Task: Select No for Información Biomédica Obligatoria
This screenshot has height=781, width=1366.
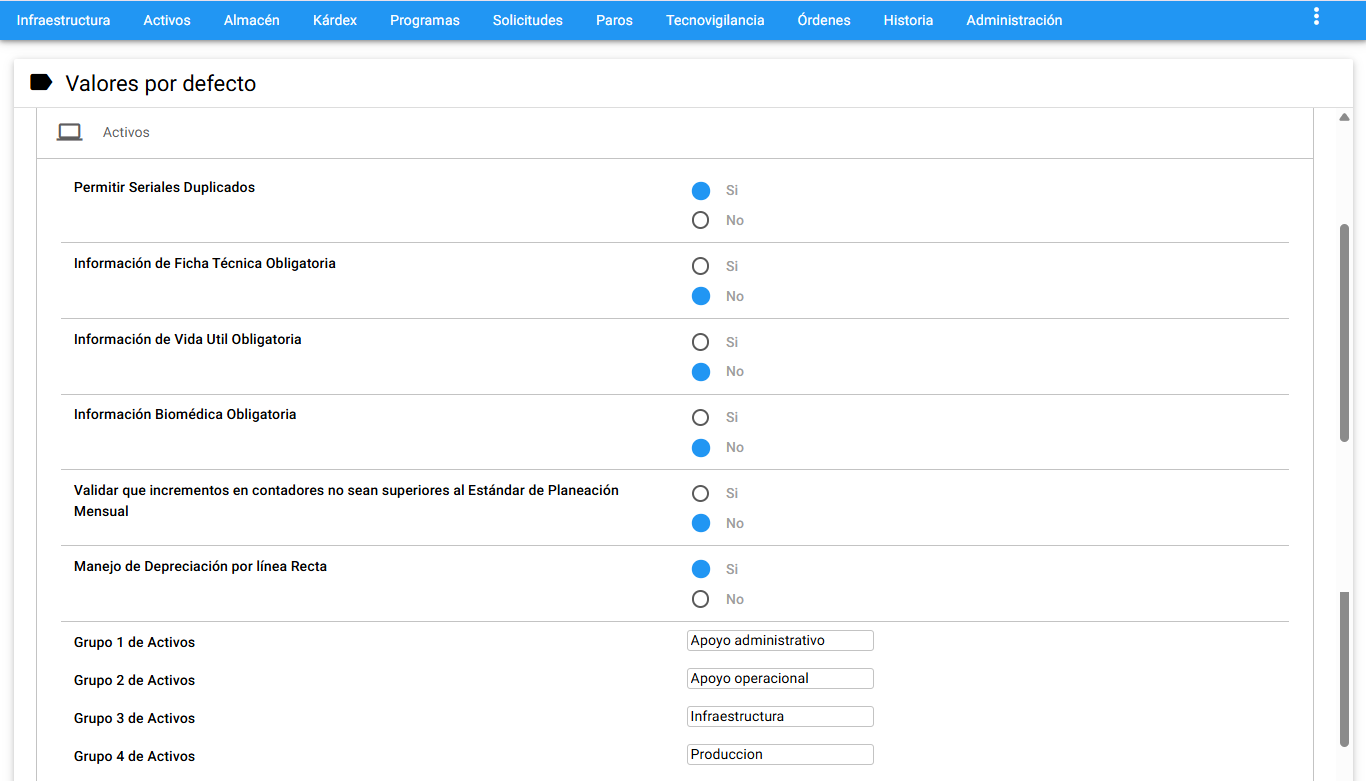Action: click(701, 447)
